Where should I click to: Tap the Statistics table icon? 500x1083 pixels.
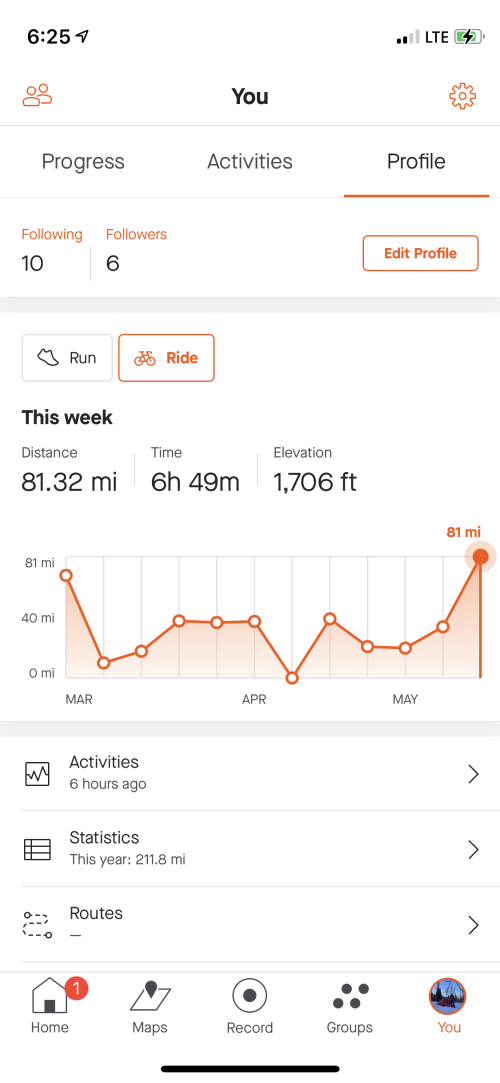[x=37, y=849]
